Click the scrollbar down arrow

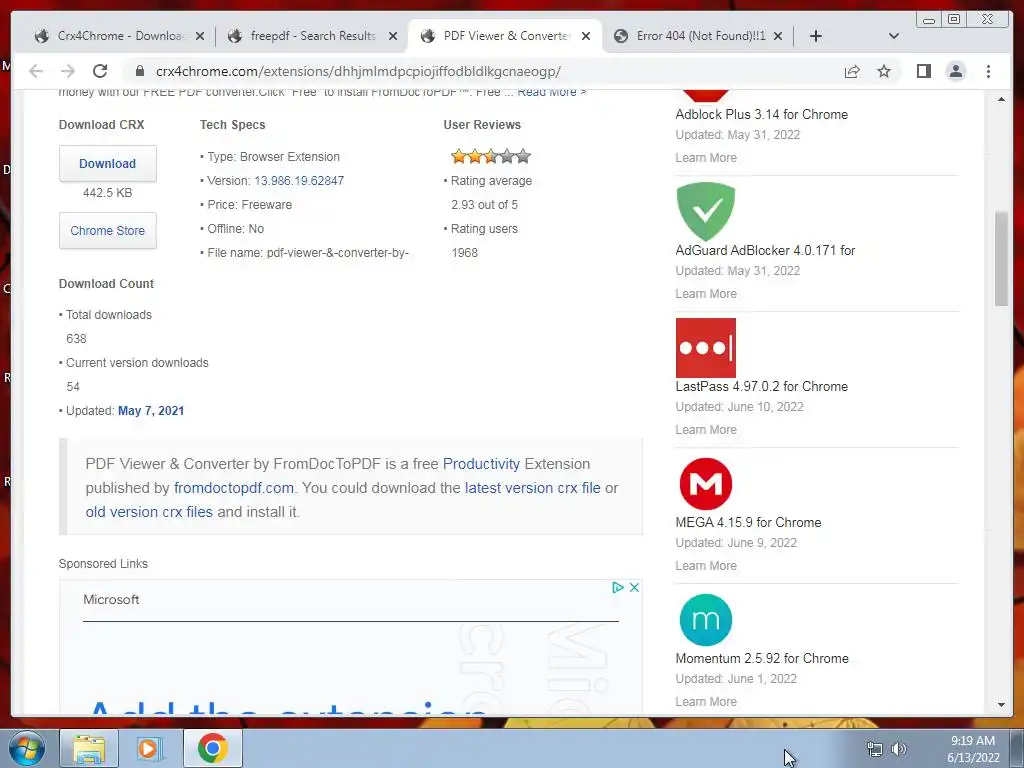[x=1001, y=705]
